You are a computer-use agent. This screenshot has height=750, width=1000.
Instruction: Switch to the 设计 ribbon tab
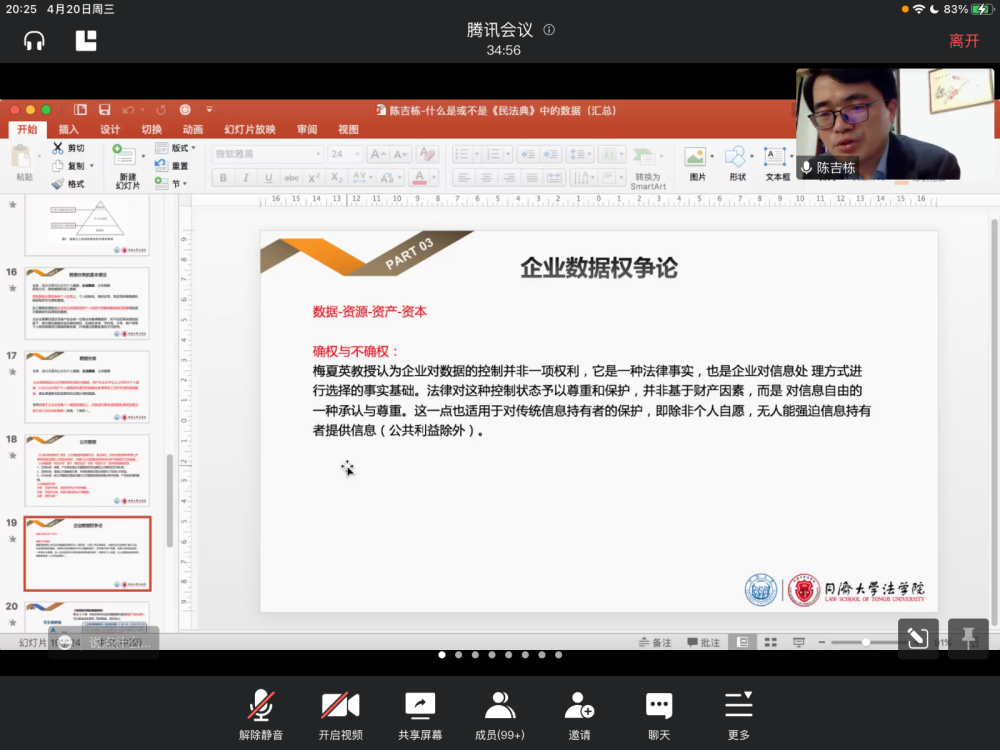click(x=110, y=129)
